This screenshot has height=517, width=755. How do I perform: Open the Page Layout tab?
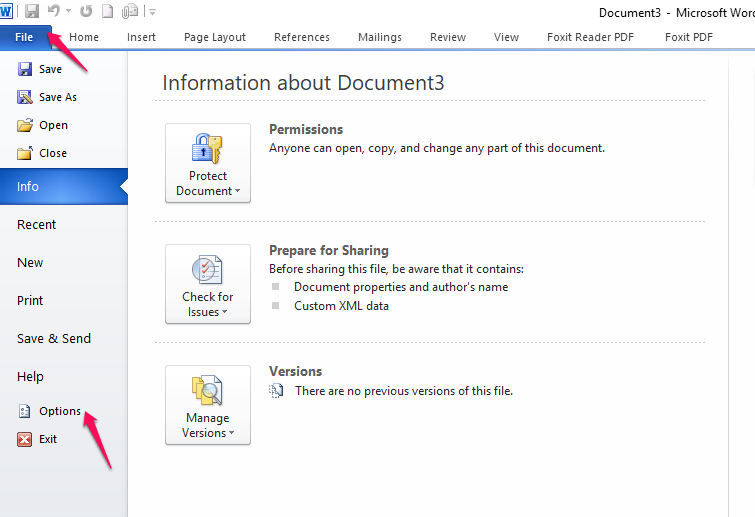[x=215, y=37]
